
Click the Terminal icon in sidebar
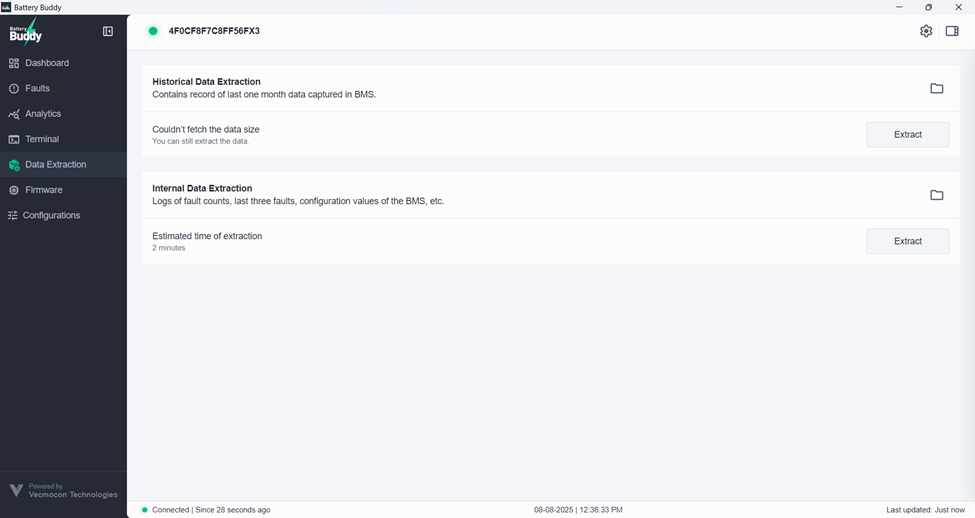(x=14, y=140)
